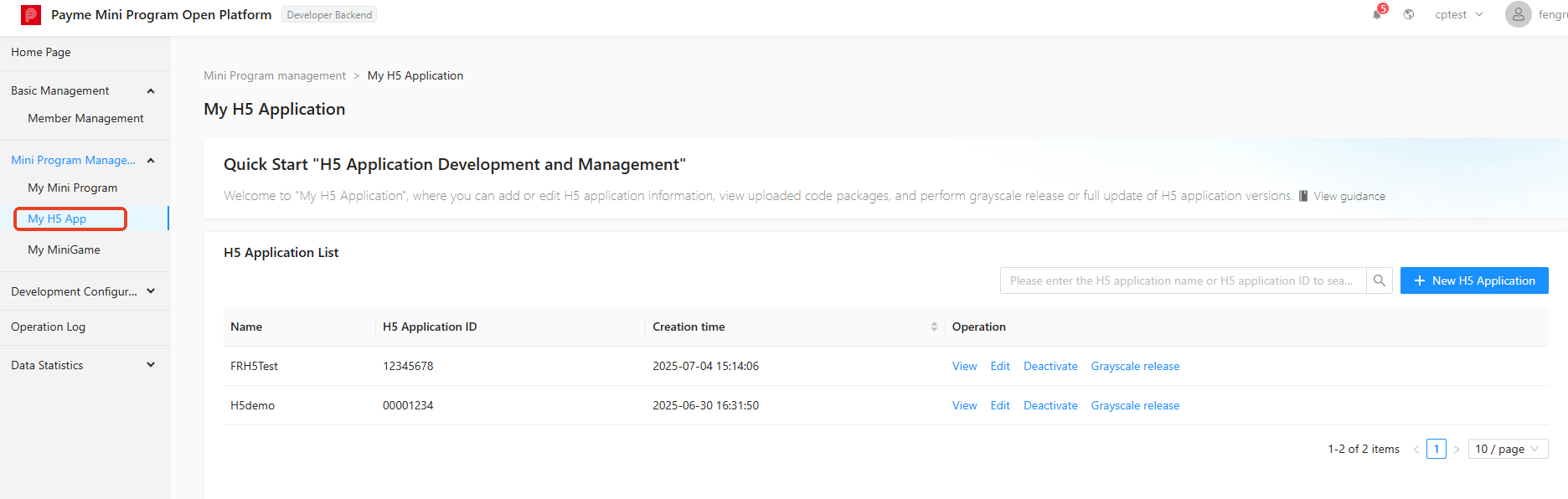Open the notification bell with badge
The width and height of the screenshot is (1568, 499).
pyautogui.click(x=1378, y=13)
